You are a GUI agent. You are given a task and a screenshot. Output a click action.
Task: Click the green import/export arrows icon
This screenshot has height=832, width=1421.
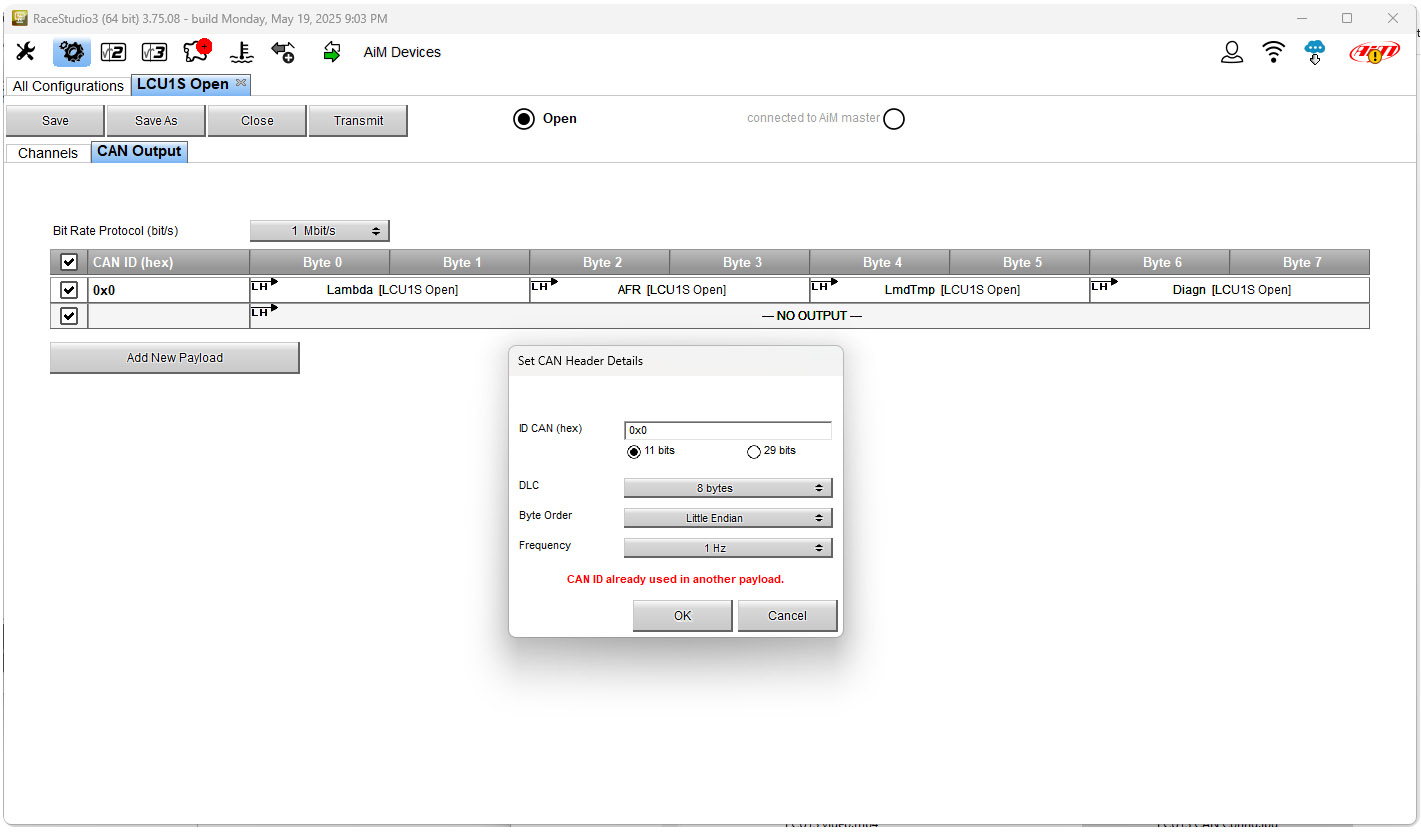(x=331, y=53)
